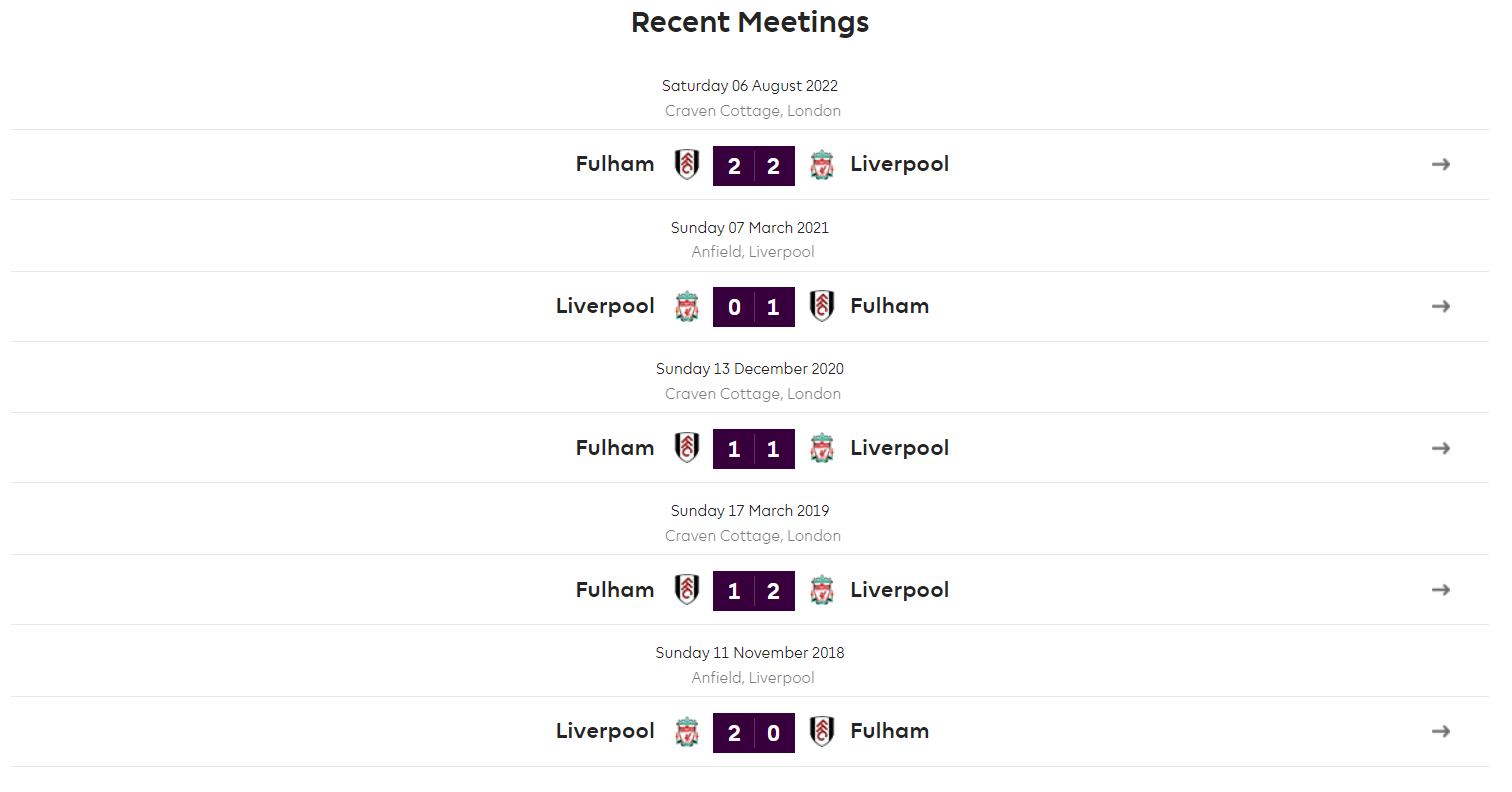This screenshot has height=792, width=1512.
Task: Click Fulham team name in 2019 match
Action: coord(615,590)
